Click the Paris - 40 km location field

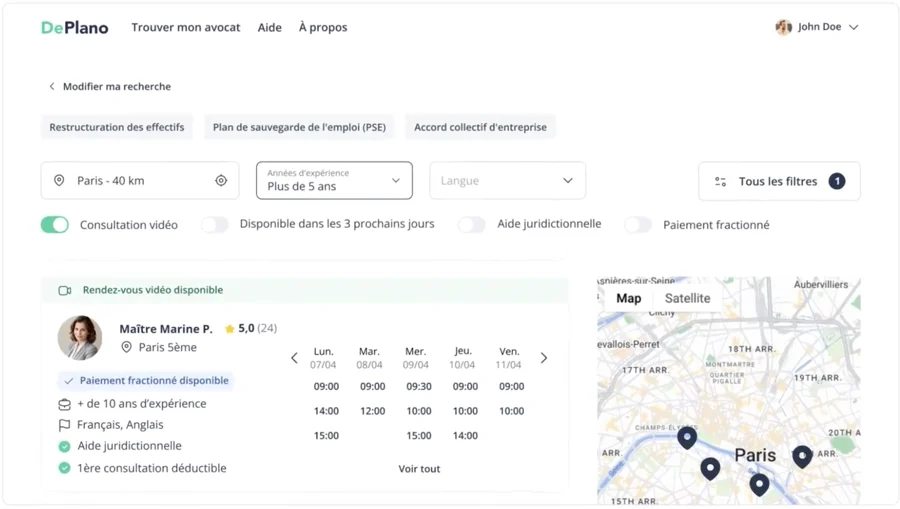130,181
